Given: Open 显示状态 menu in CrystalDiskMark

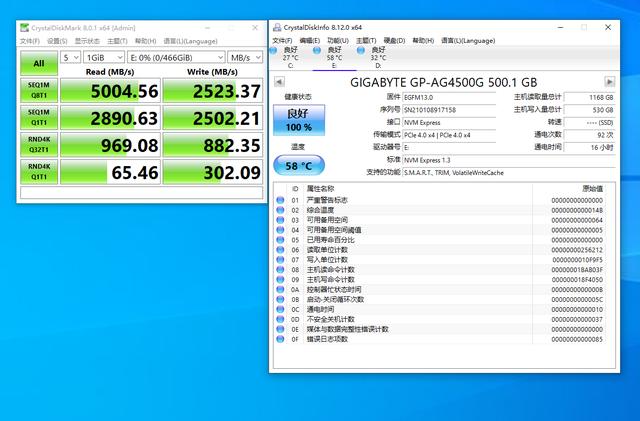Looking at the screenshot, I should (87, 41).
